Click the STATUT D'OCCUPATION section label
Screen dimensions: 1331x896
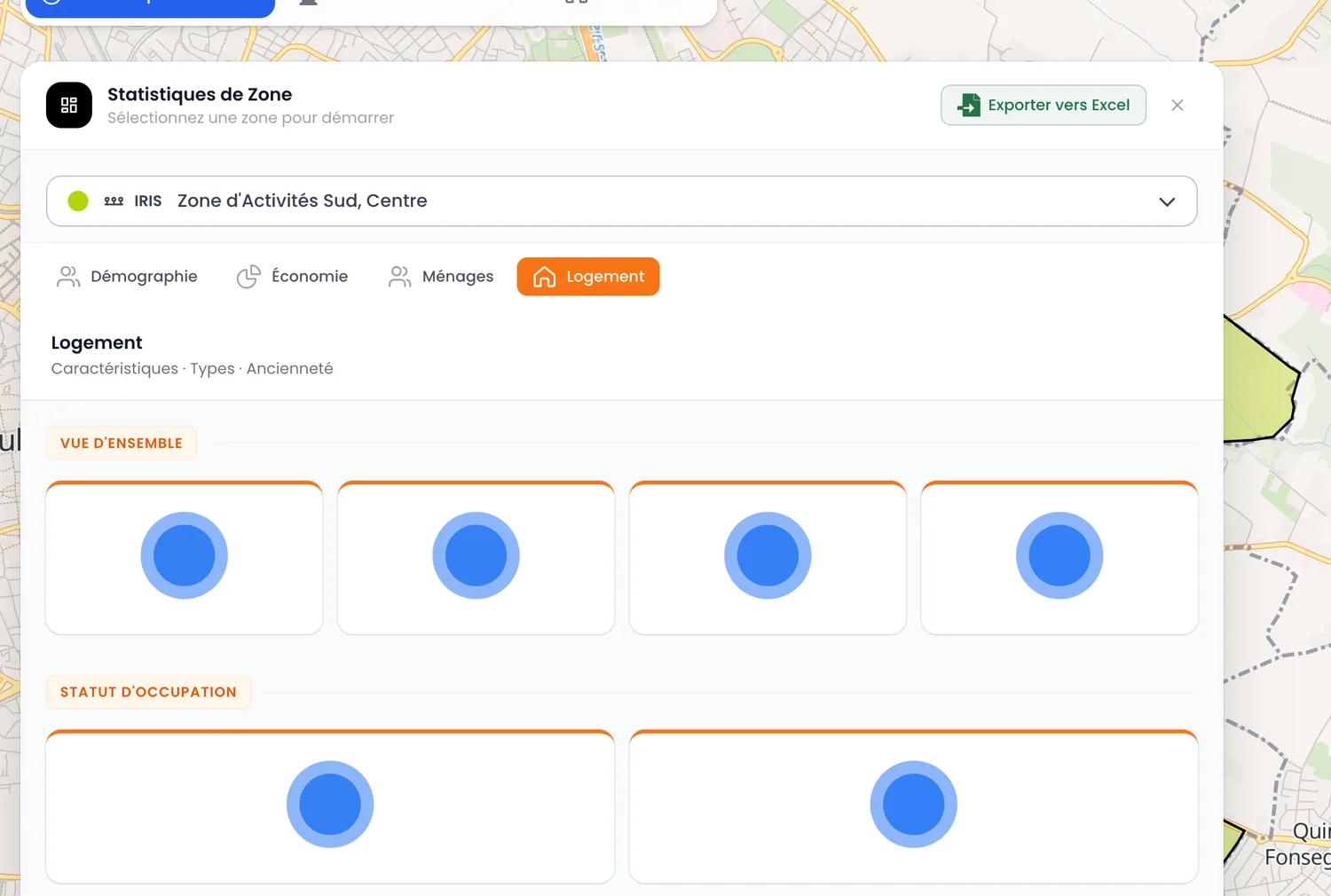(x=148, y=692)
